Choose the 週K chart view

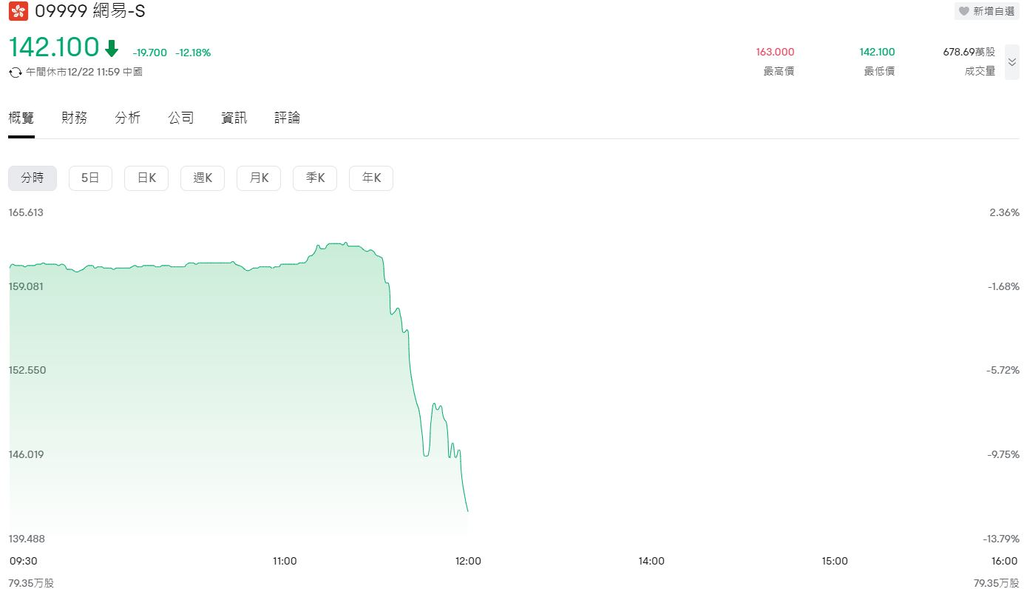point(202,178)
